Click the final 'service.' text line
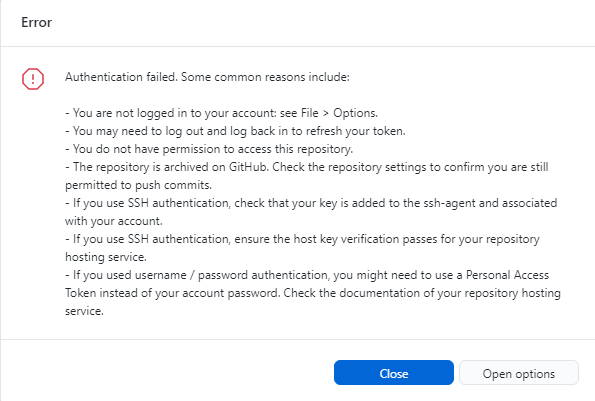 point(84,311)
